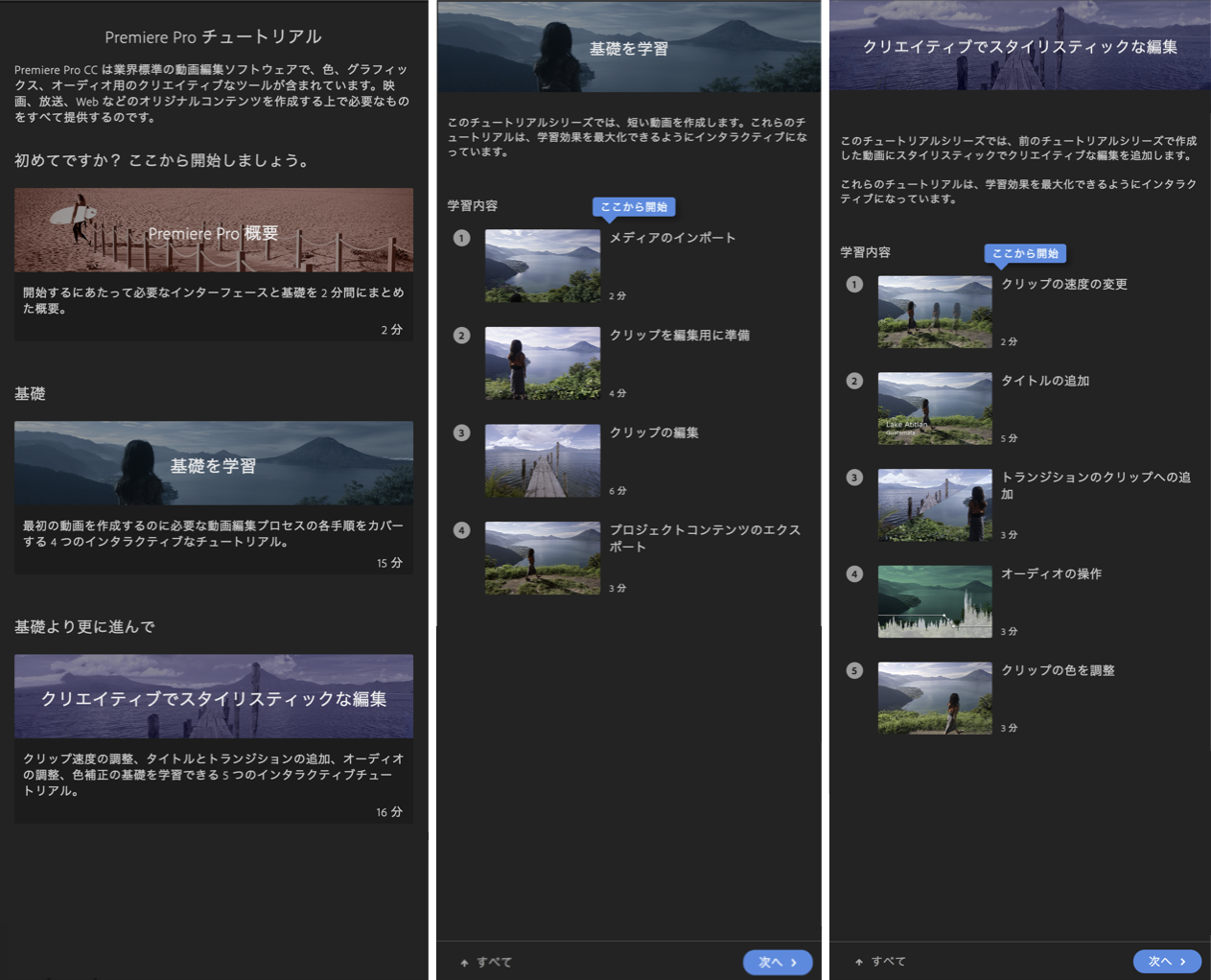This screenshot has height=980, width=1211.
Task: Click 4 分 duration under クリップを編集用に準備
Action: tap(617, 393)
